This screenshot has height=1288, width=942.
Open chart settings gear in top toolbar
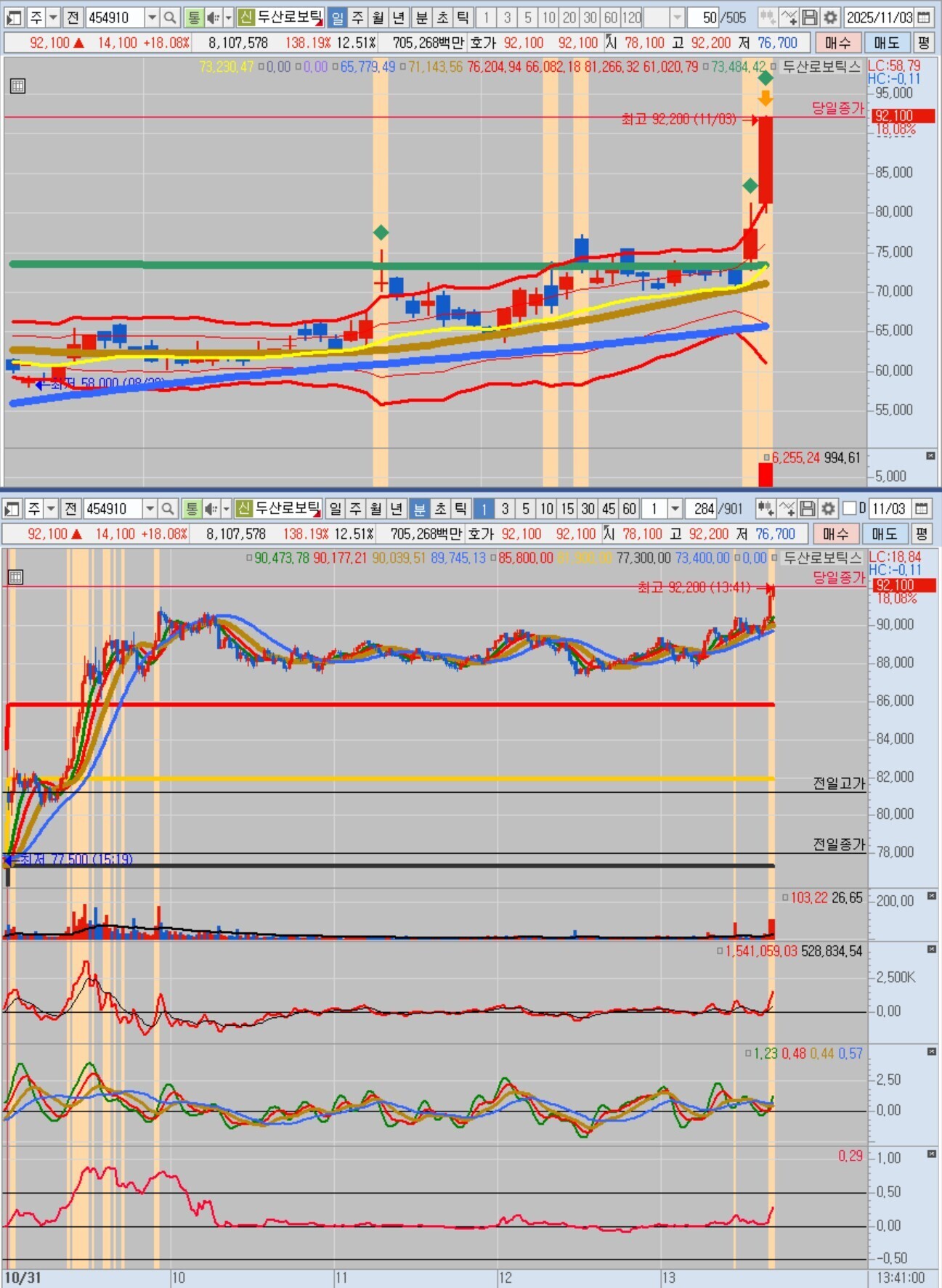(830, 17)
